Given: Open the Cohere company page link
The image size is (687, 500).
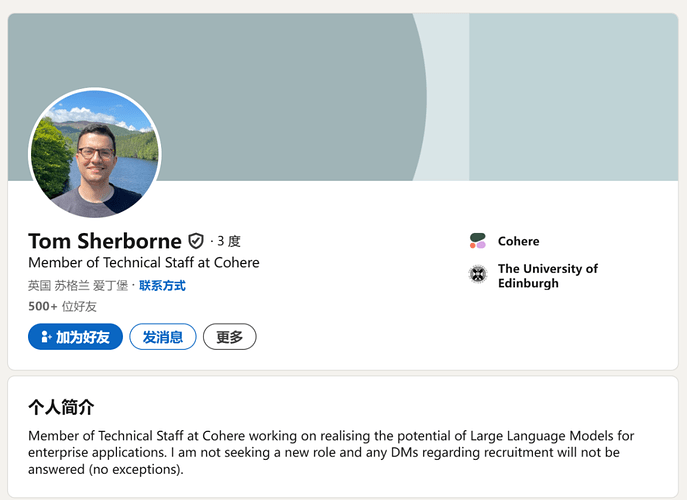Looking at the screenshot, I should 518,241.
